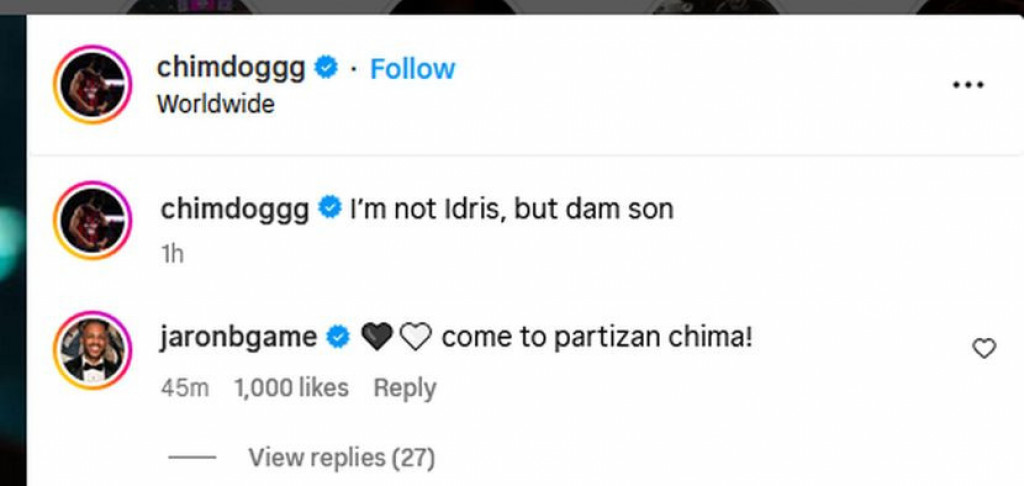Click the chimdoggg username in the caption

234,209
